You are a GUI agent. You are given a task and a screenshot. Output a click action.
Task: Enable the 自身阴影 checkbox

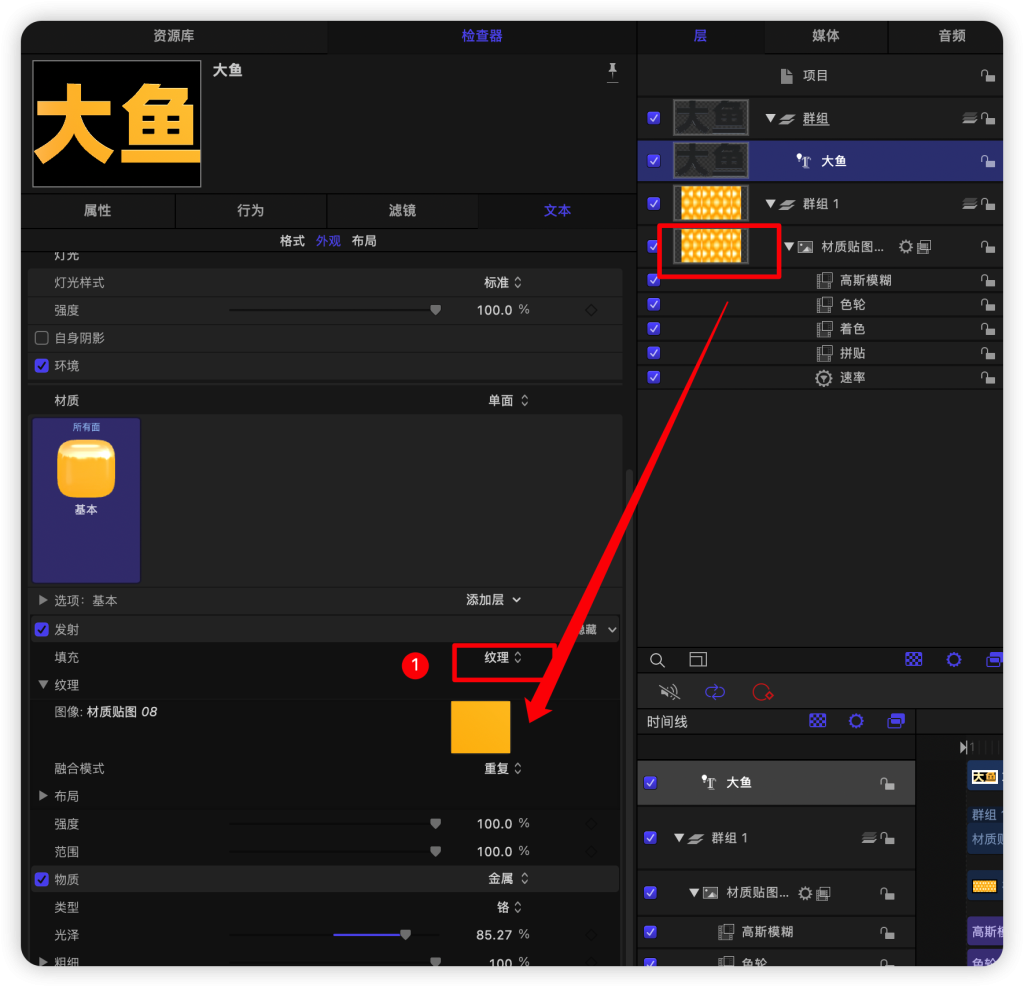[42, 338]
